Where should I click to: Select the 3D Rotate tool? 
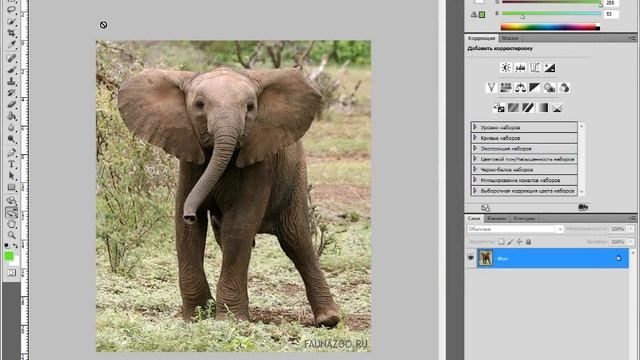pos(11,200)
